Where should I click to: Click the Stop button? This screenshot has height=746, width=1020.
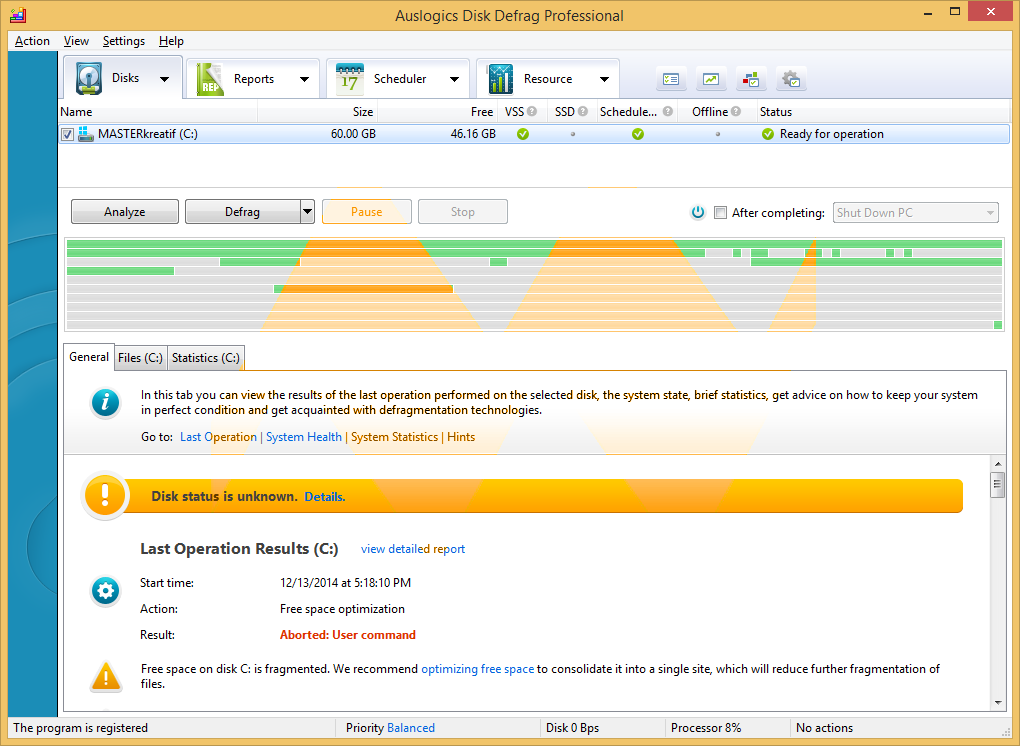(463, 211)
